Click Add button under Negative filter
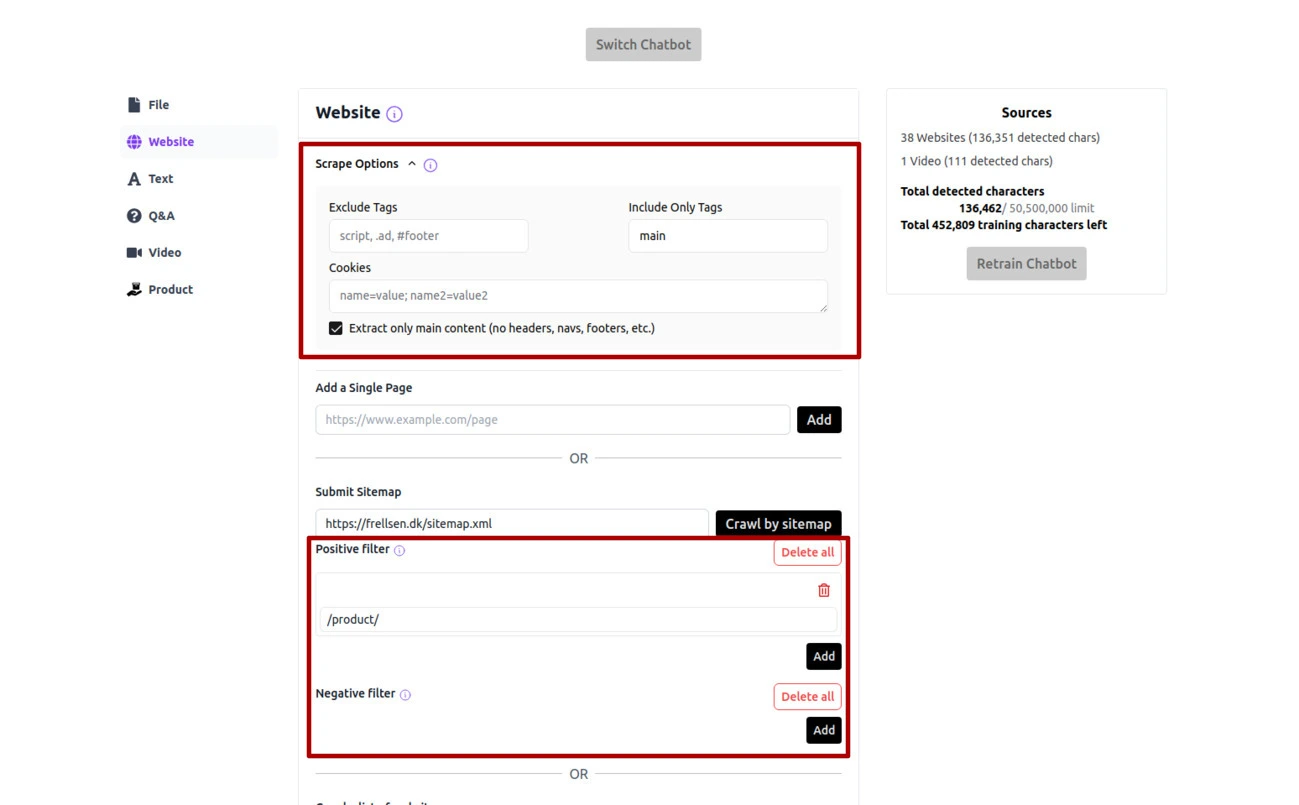 point(823,730)
